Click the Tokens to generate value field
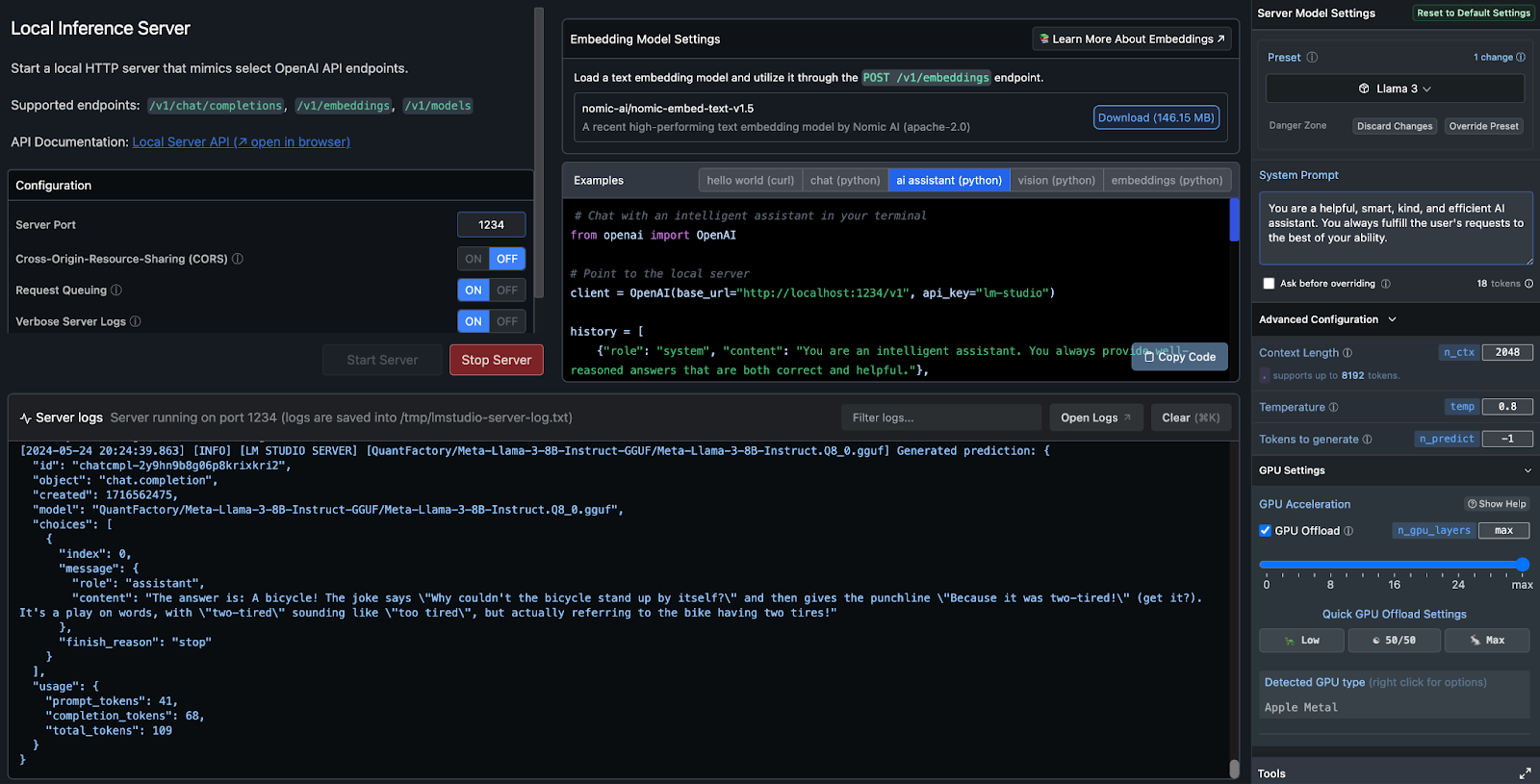The width and height of the screenshot is (1540, 784). [x=1507, y=439]
